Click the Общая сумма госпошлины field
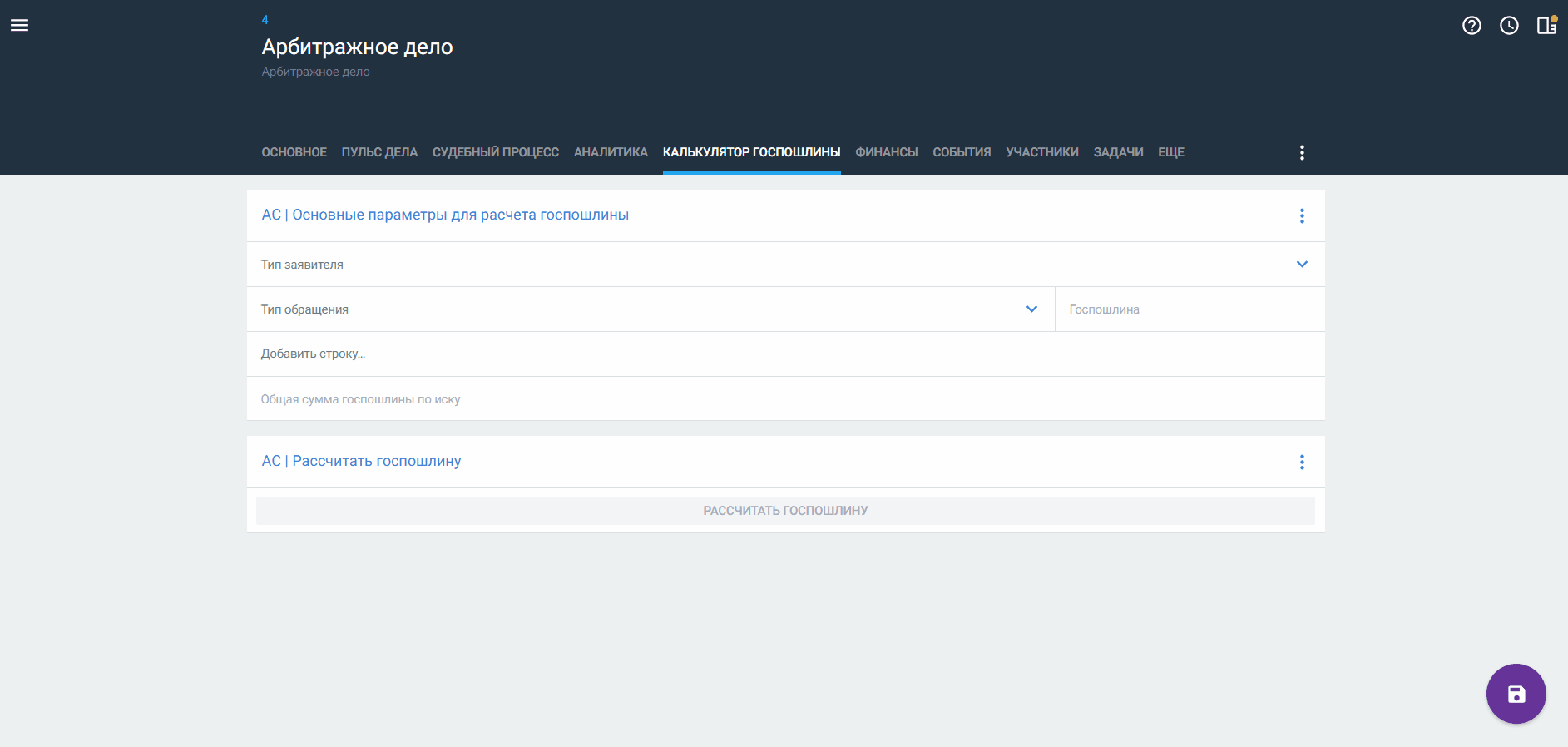This screenshot has width=1568, height=747. coord(784,399)
